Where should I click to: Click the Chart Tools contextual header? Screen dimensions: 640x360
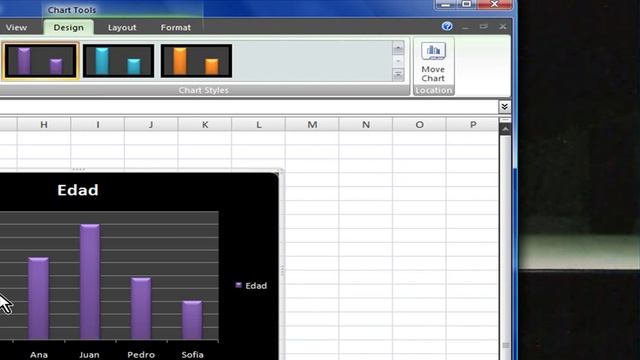tap(72, 9)
